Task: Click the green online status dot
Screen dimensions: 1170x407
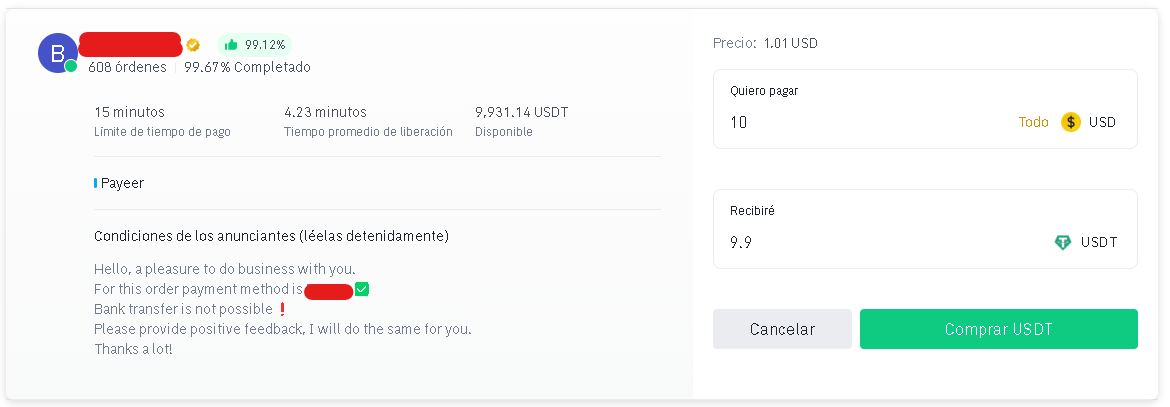Action: 72,66
